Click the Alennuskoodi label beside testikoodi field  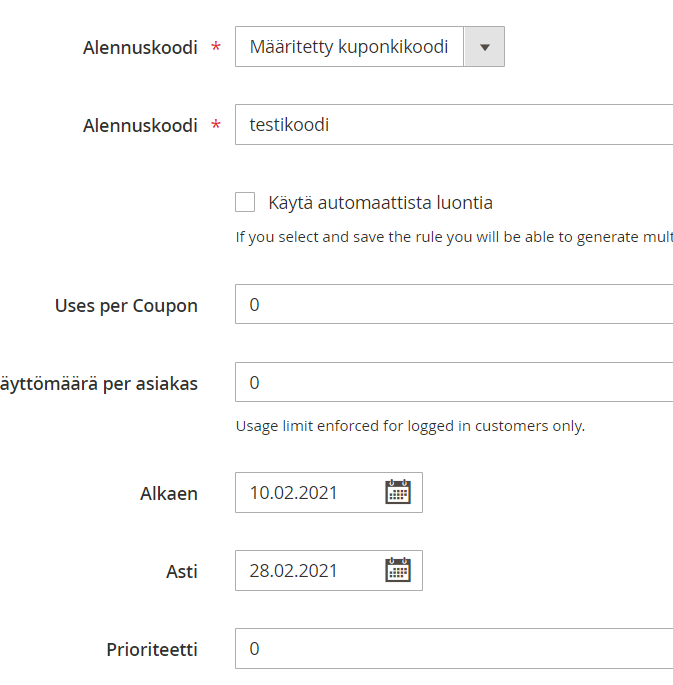tap(140, 126)
